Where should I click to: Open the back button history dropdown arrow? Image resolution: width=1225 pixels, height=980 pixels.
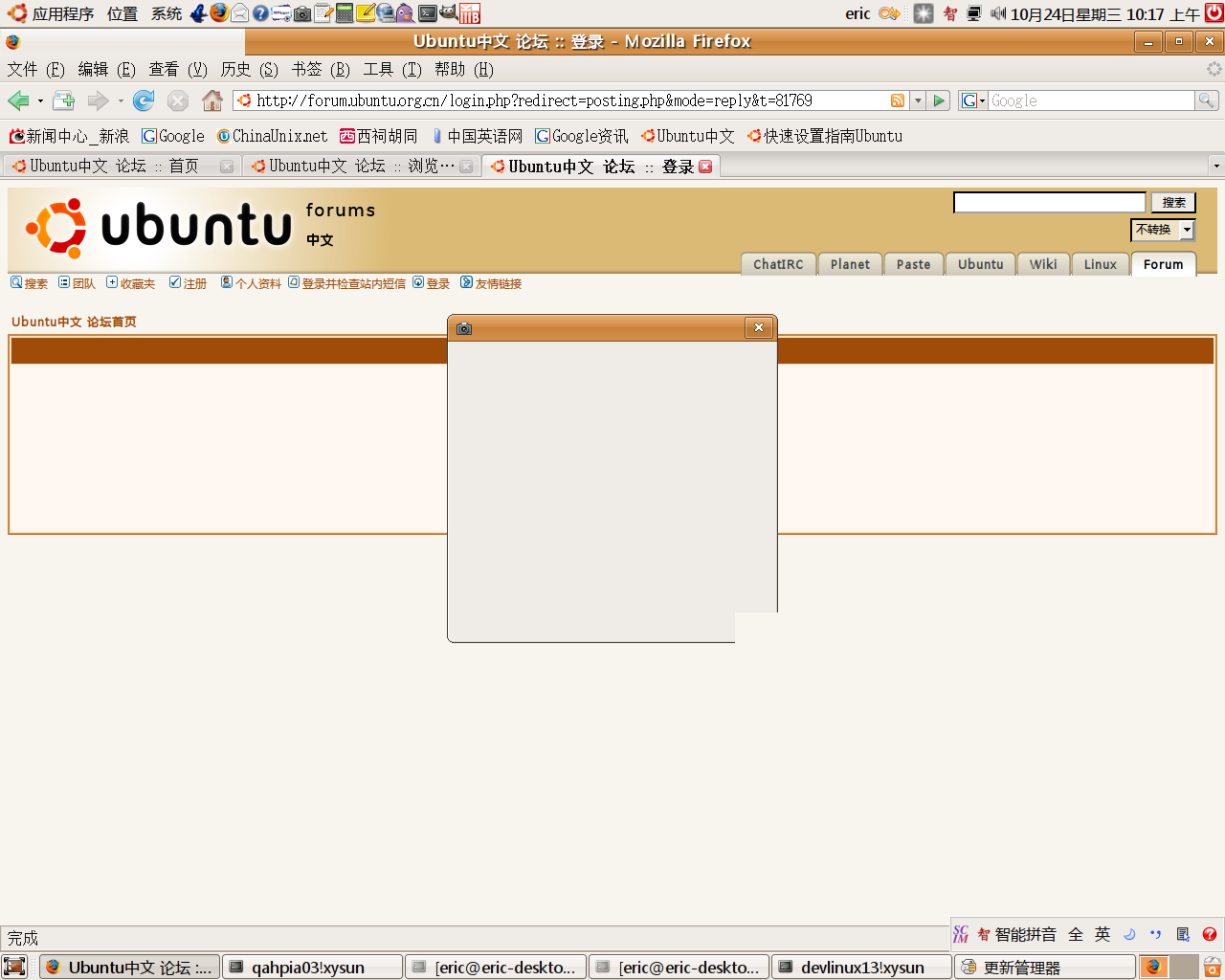40,100
